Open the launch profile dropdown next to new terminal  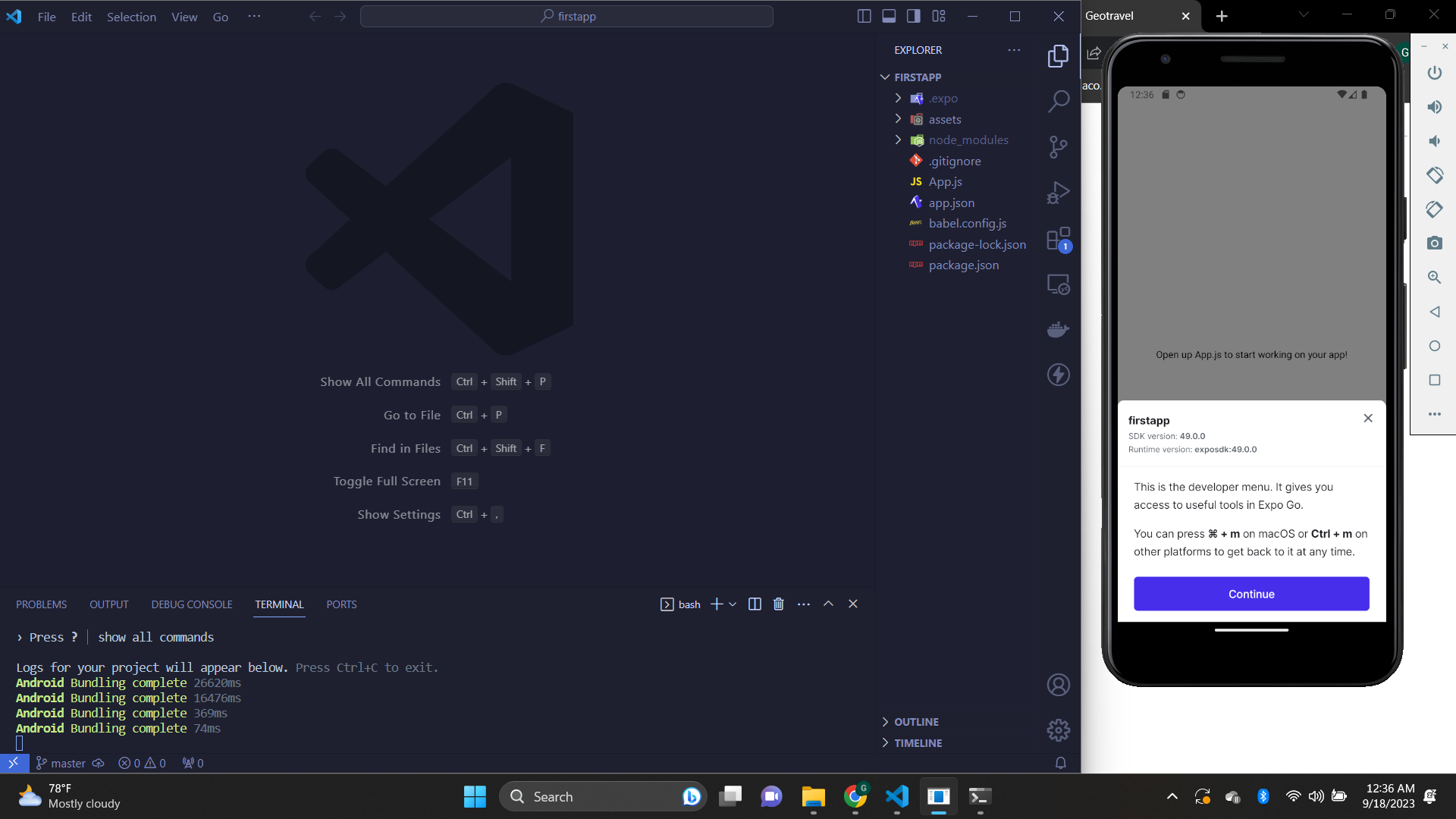coord(733,604)
